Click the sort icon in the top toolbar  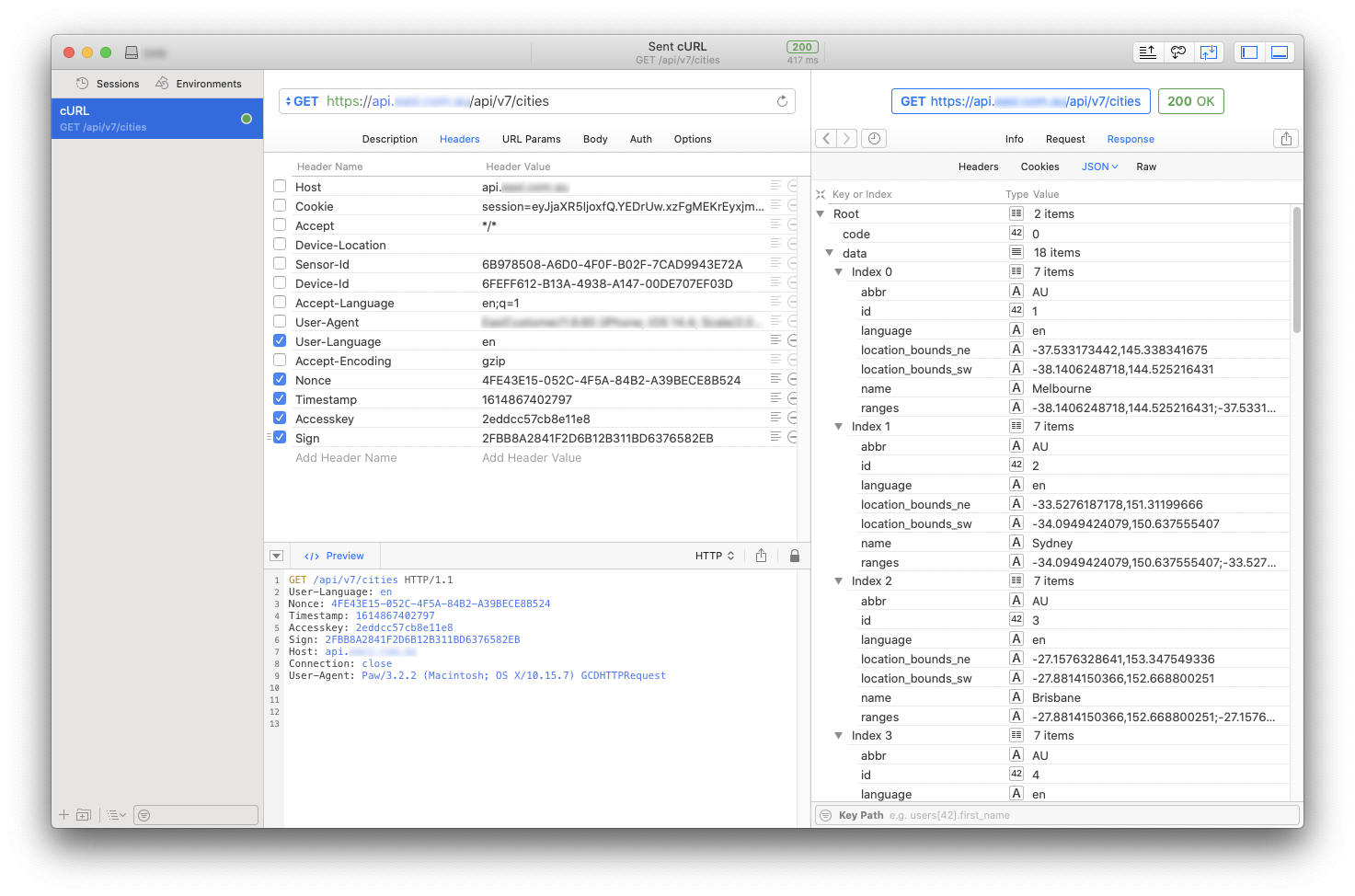tap(1147, 52)
